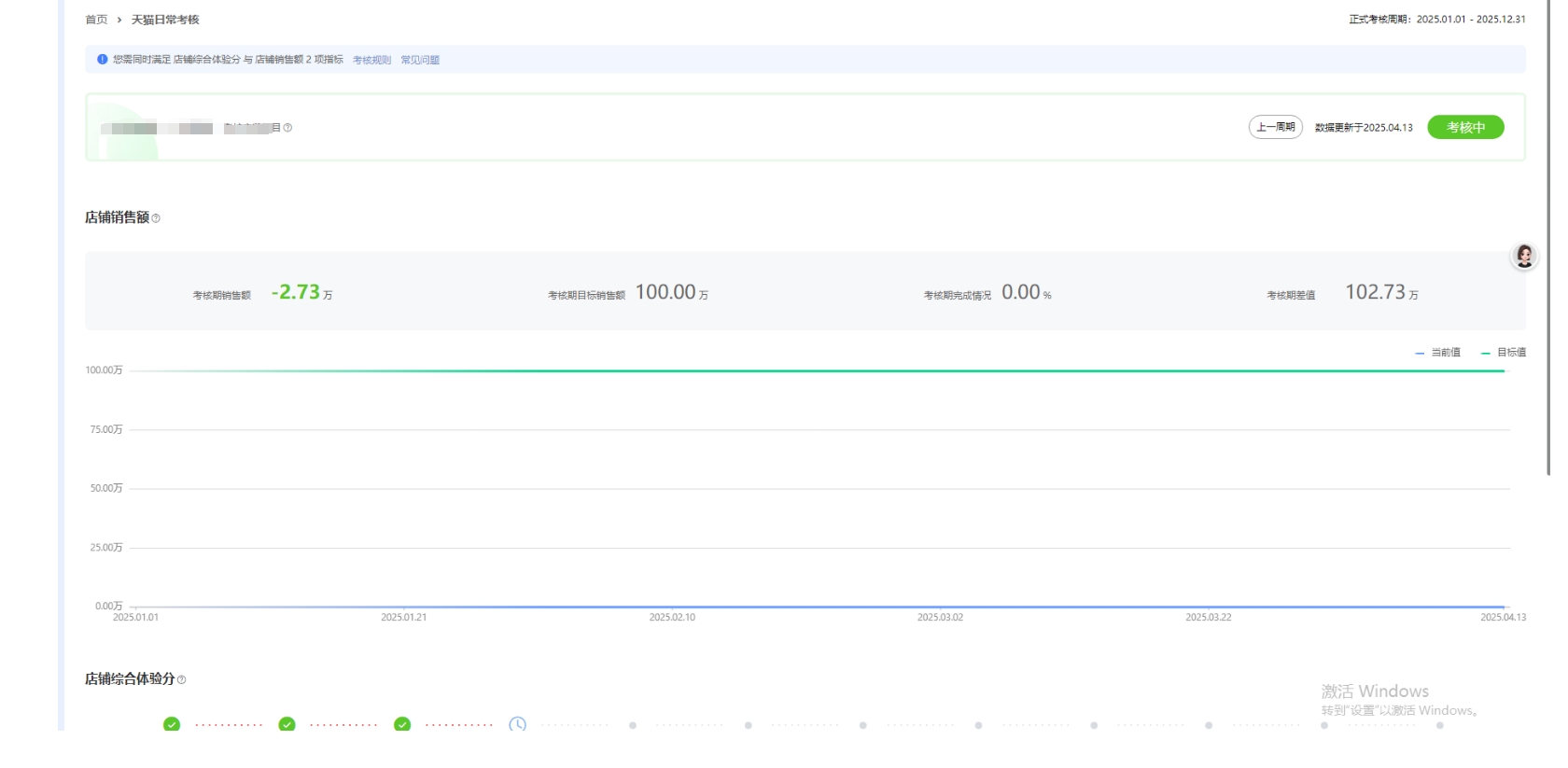Click help icon beside 店铺销售额 heading

[156, 218]
